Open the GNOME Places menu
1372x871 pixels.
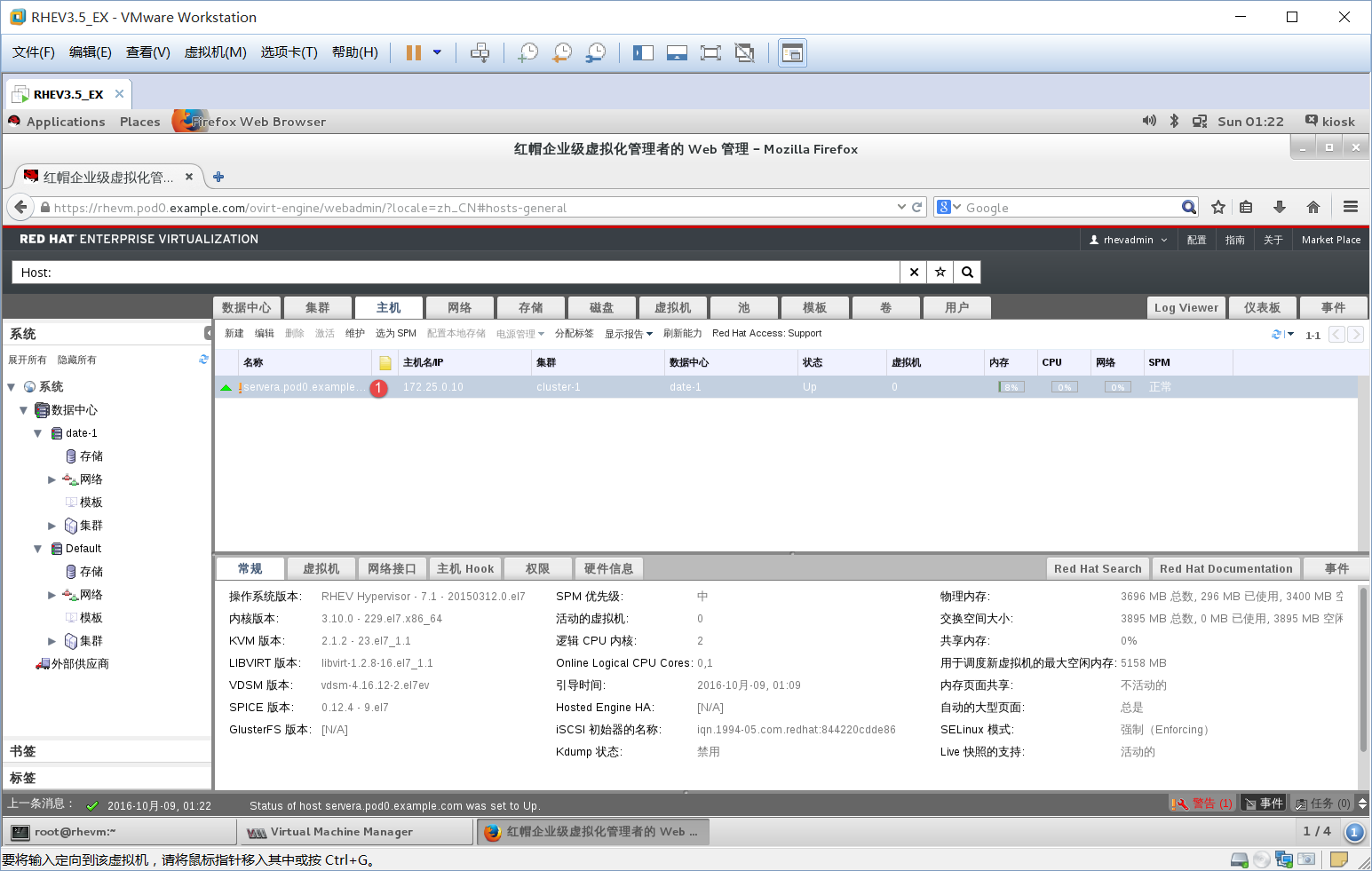pyautogui.click(x=140, y=122)
